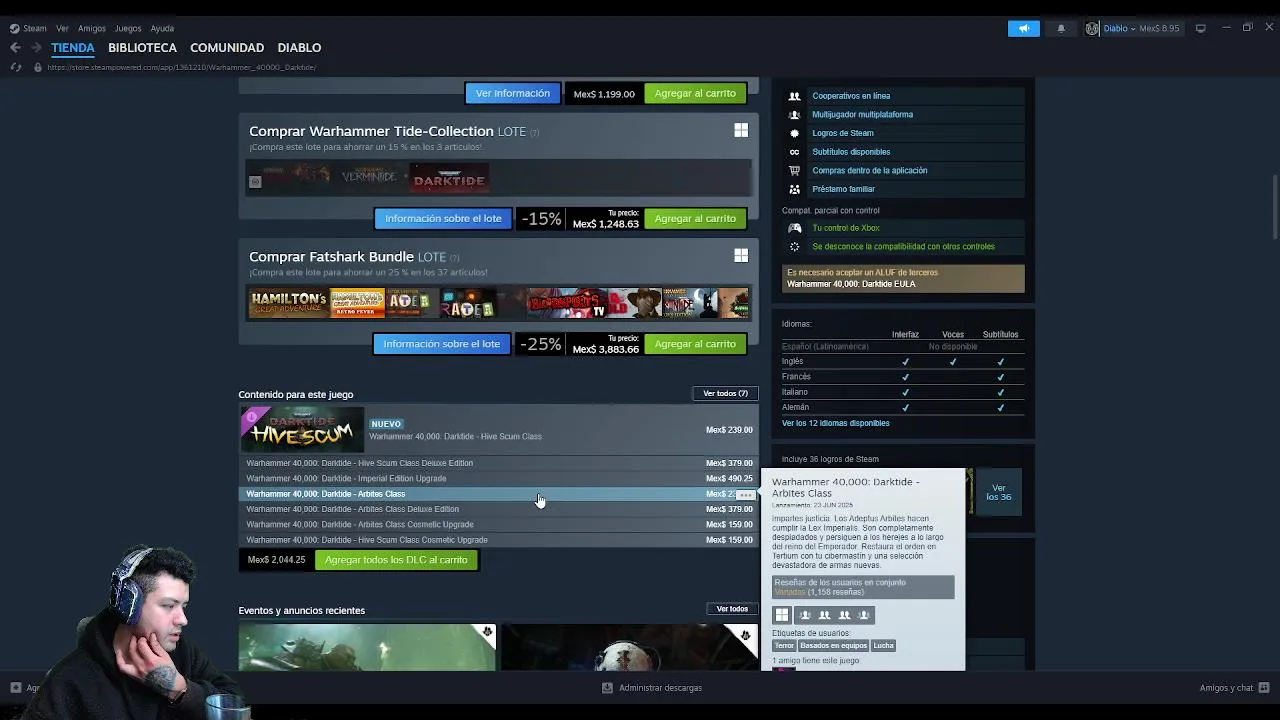Click the in-app purchases cart icon

pos(794,170)
